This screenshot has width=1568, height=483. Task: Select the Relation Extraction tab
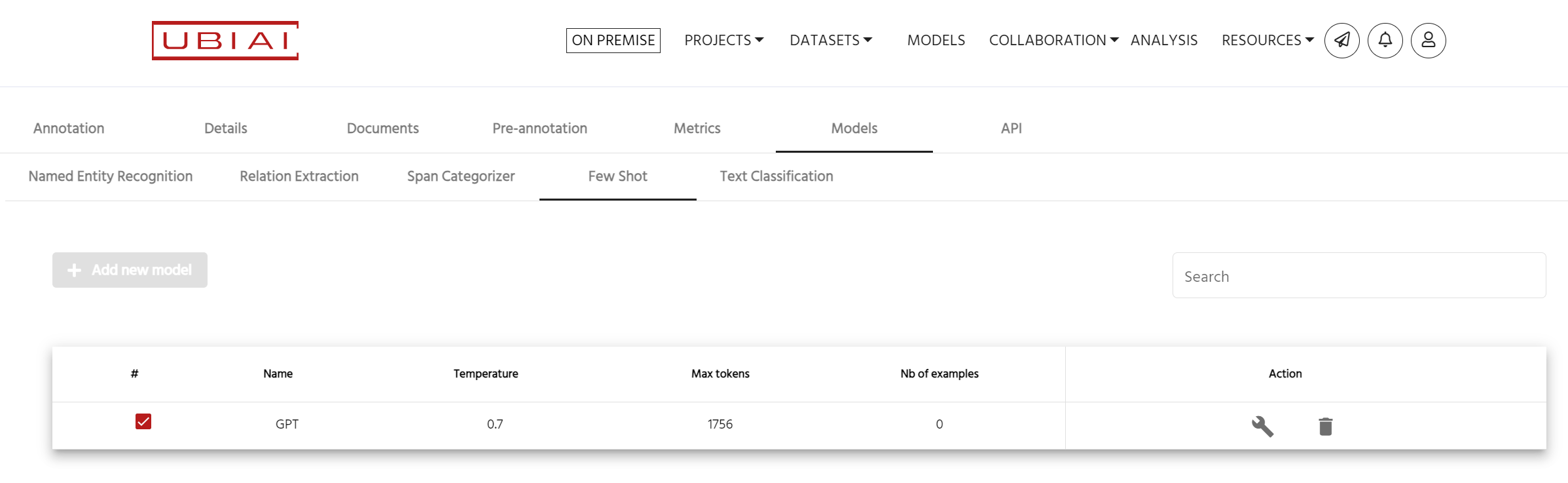299,176
